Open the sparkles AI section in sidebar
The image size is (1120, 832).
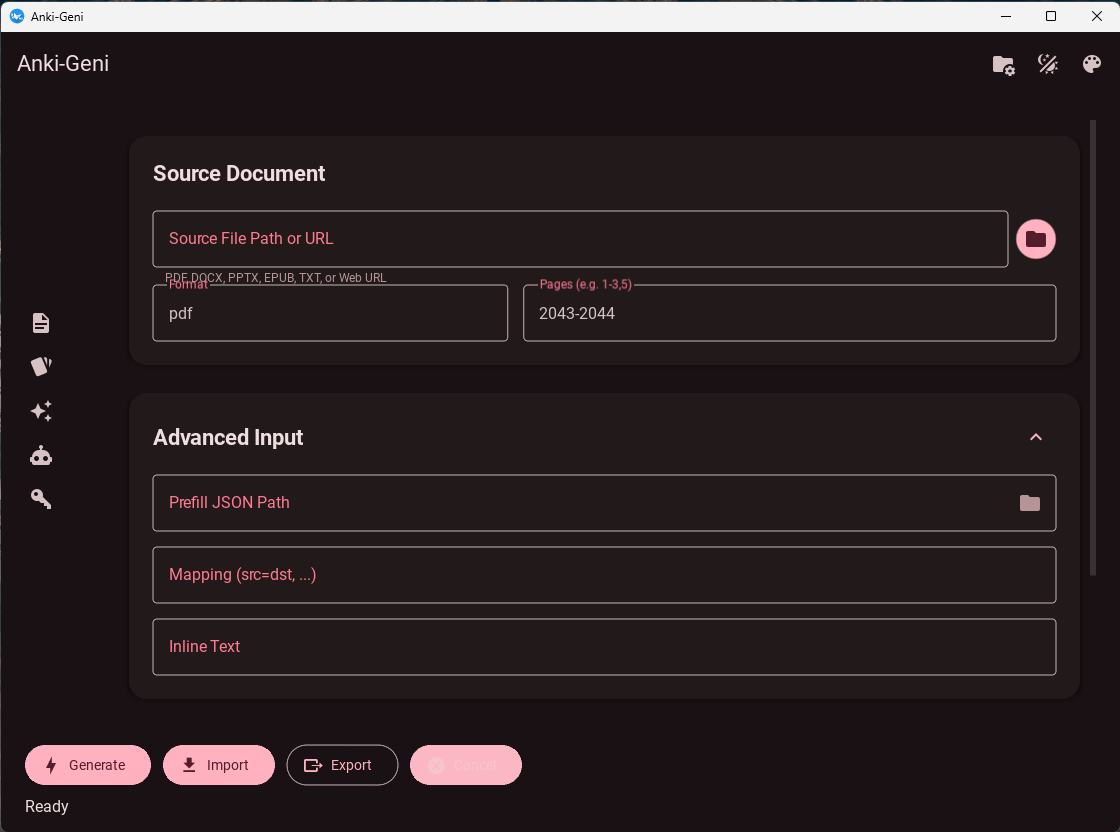41,411
